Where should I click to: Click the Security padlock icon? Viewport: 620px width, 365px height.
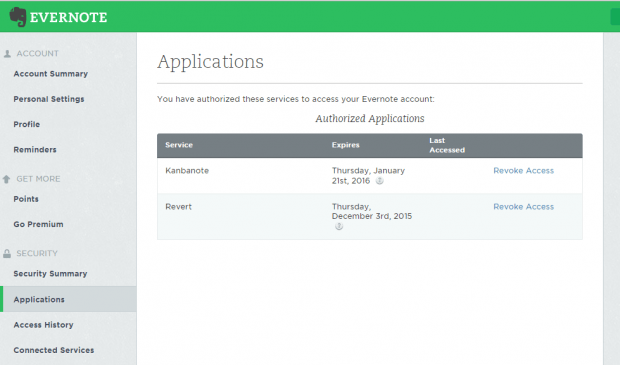coord(7,253)
